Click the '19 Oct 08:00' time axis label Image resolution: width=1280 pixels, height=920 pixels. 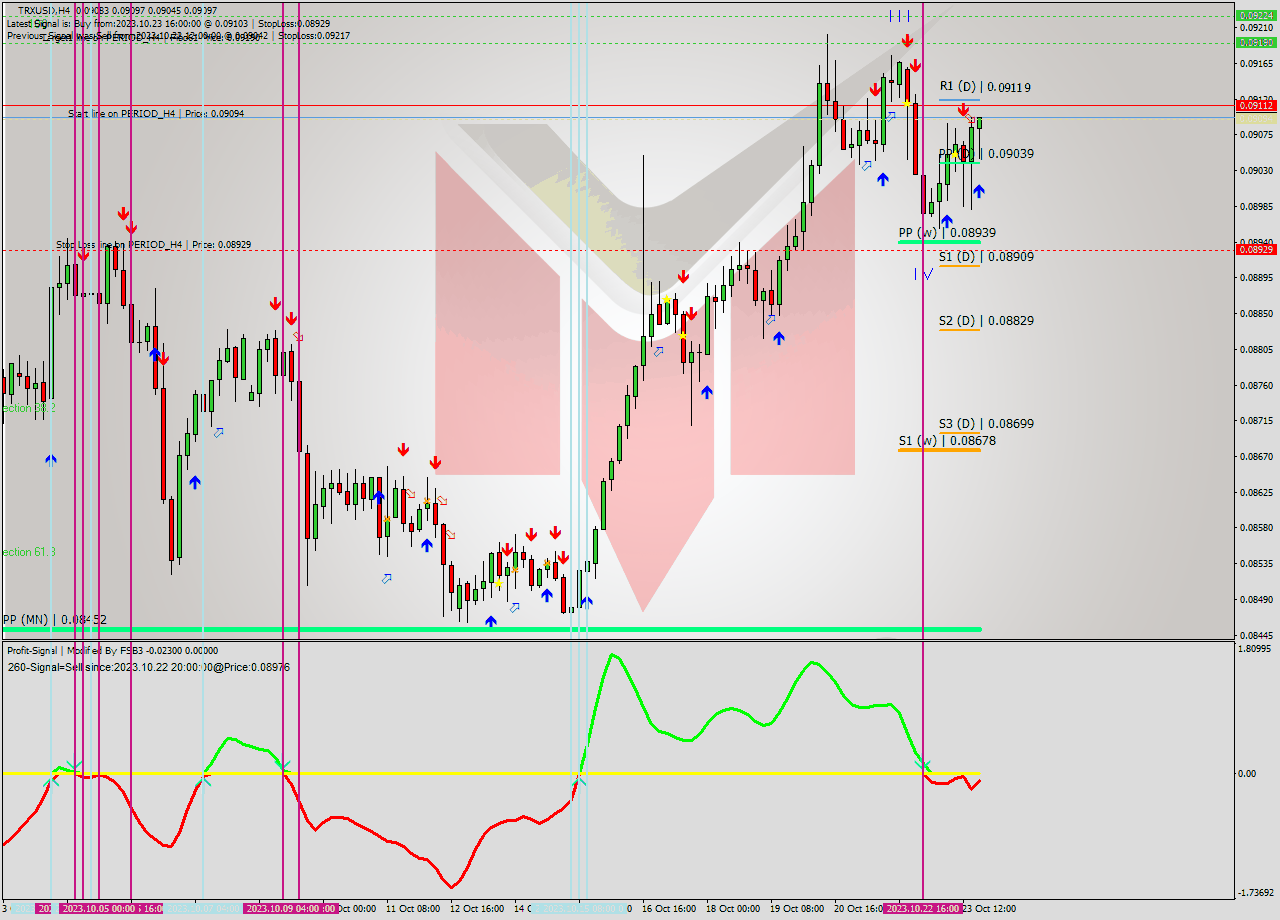(x=797, y=908)
